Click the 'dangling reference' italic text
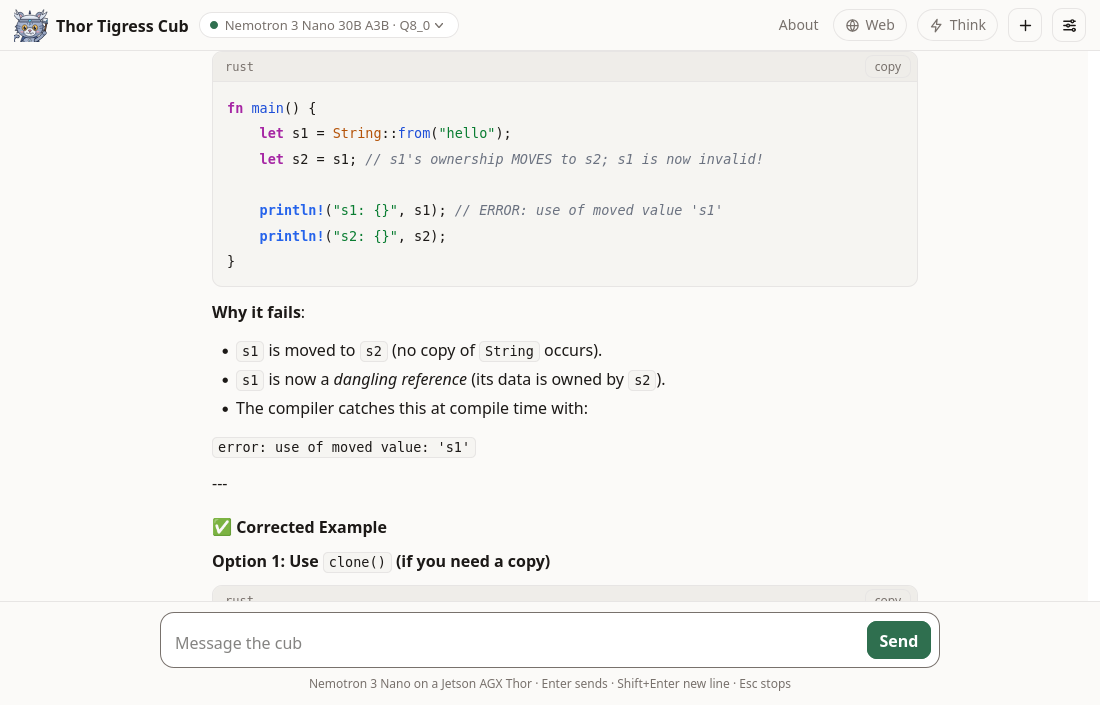 pos(400,380)
